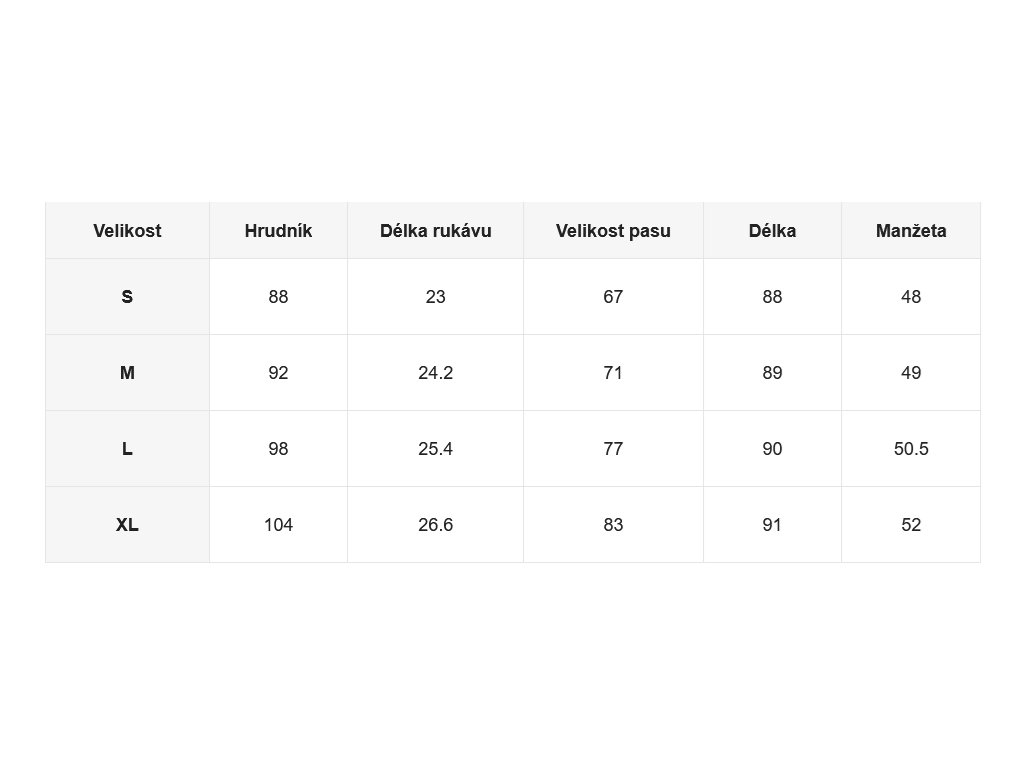Click the Délka rukávu header cell
This screenshot has width=1024, height=768.
coord(435,231)
